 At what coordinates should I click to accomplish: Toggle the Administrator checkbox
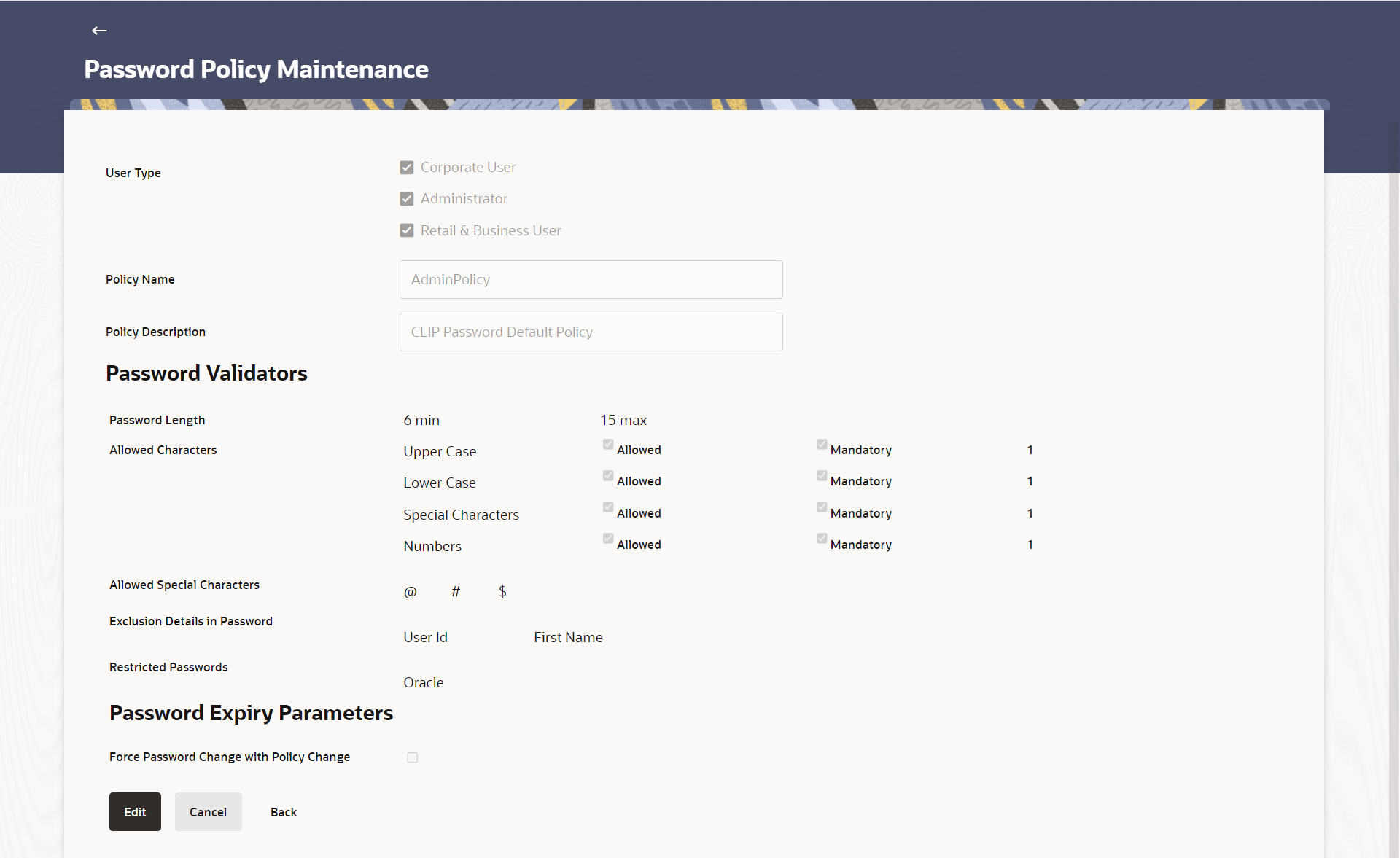point(407,199)
